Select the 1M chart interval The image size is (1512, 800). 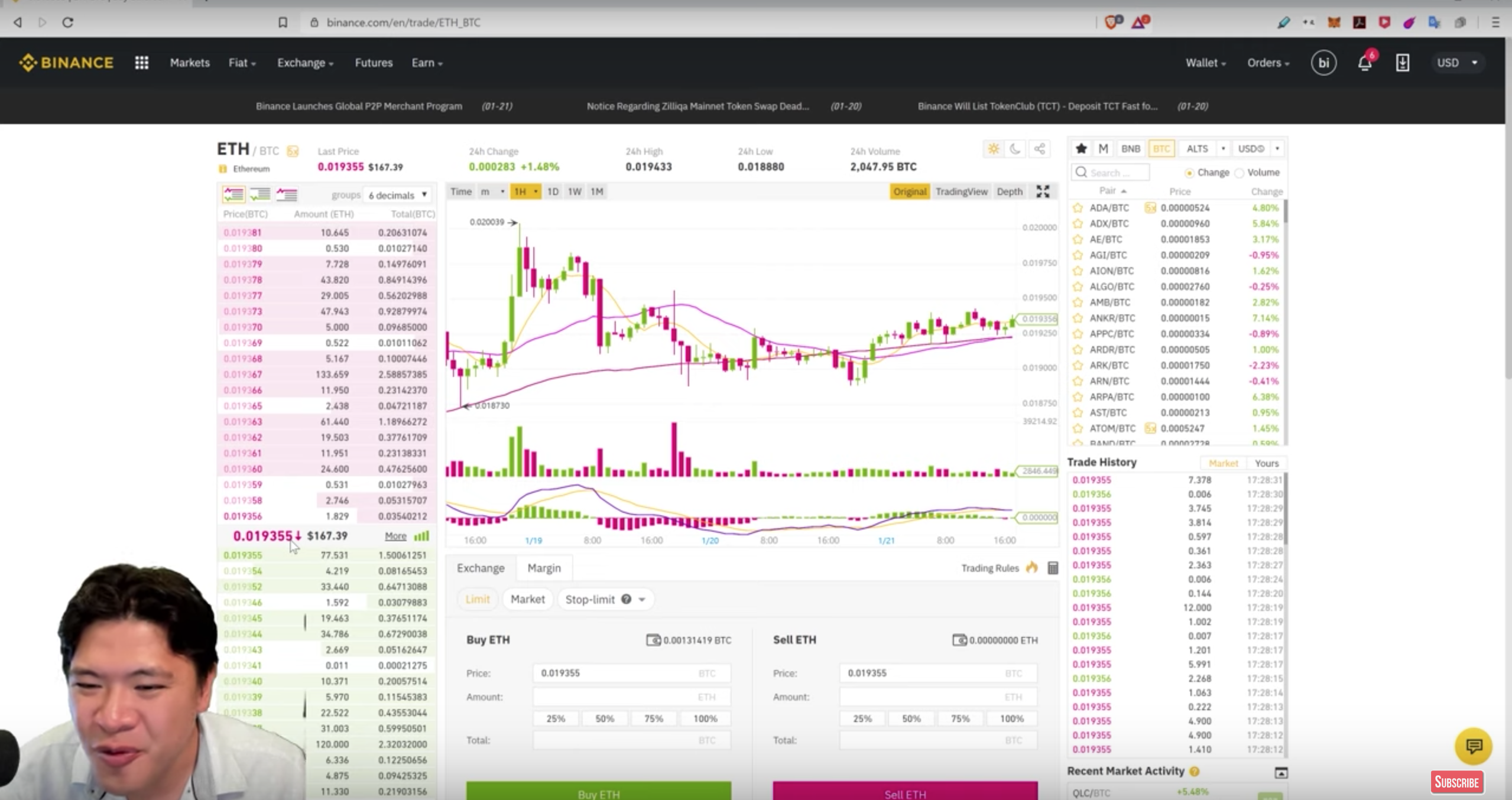point(597,191)
